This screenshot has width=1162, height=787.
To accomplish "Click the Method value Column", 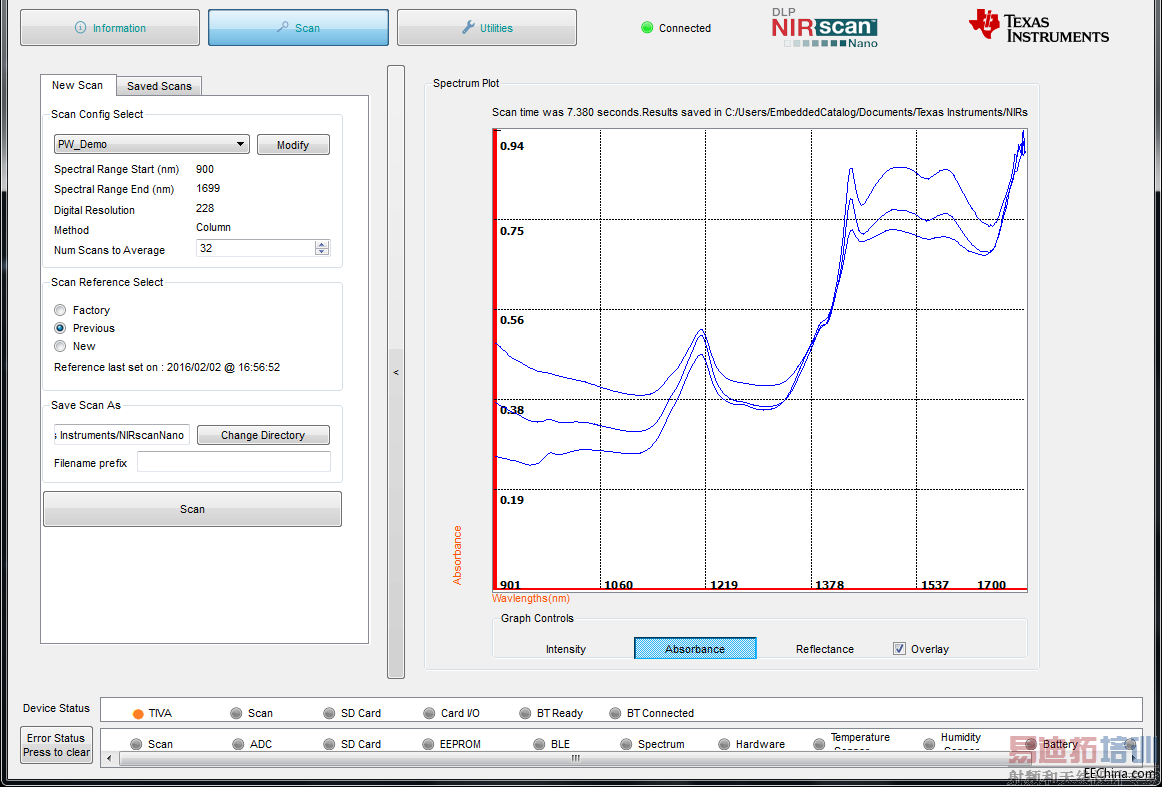I will (x=213, y=228).
